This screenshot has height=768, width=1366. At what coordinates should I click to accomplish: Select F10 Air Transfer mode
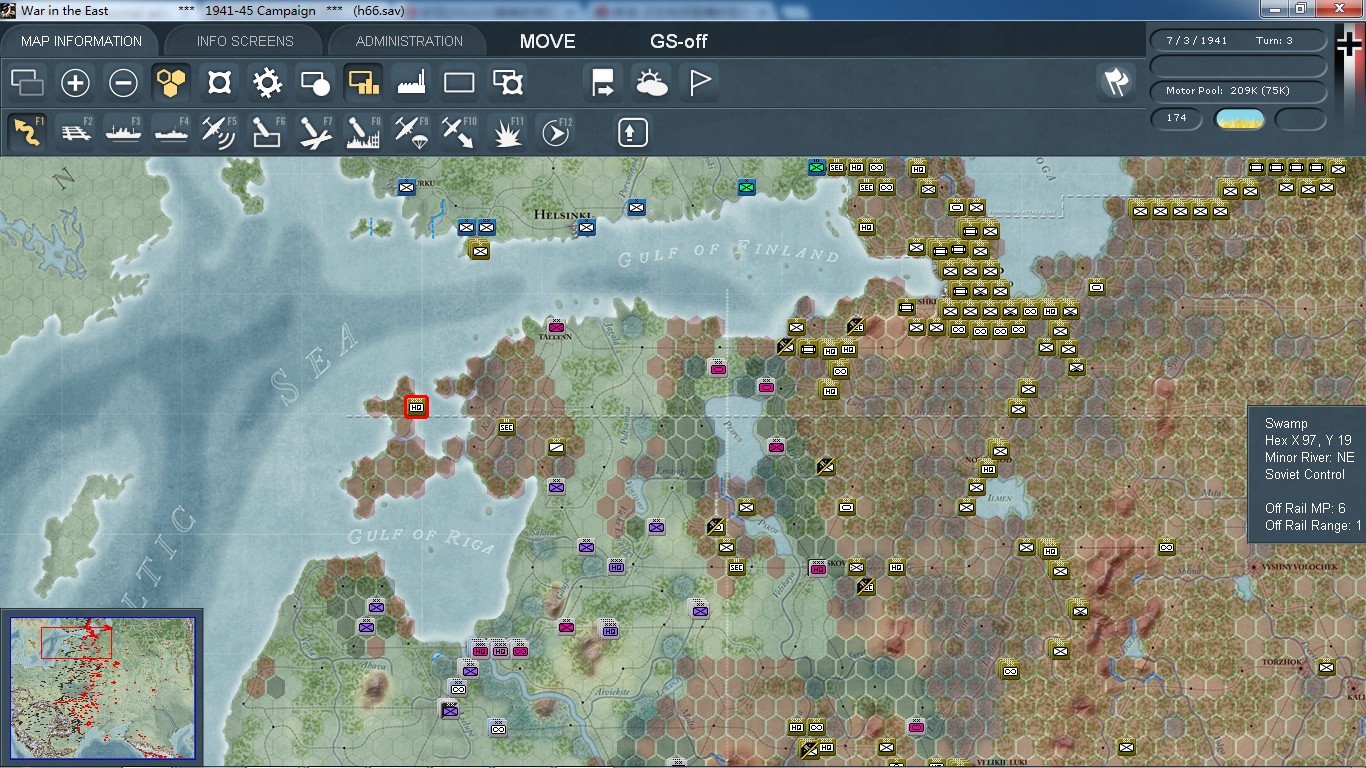[459, 132]
